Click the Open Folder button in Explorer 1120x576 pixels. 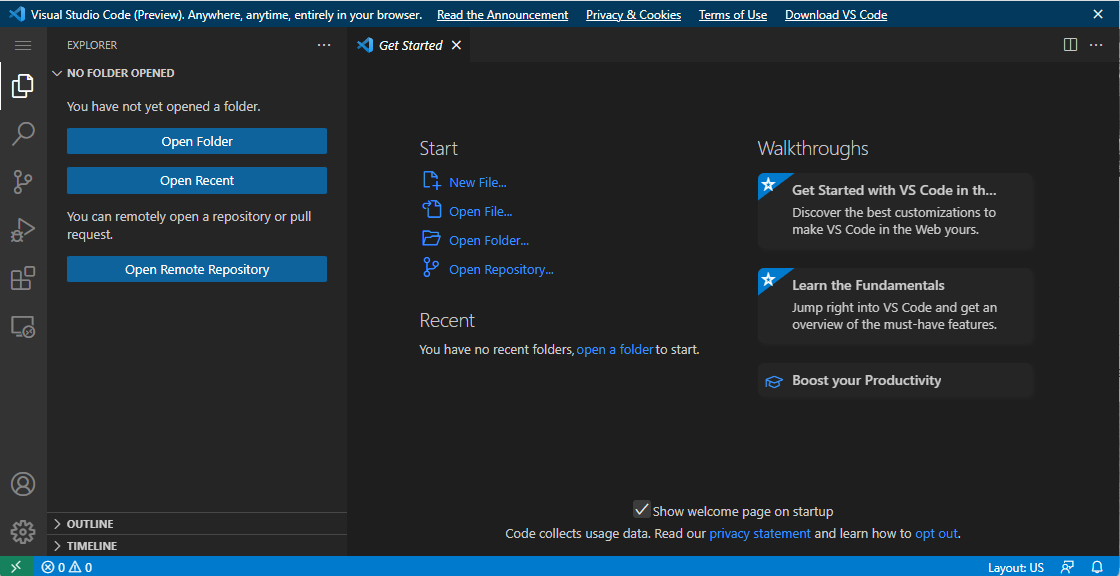pos(196,141)
